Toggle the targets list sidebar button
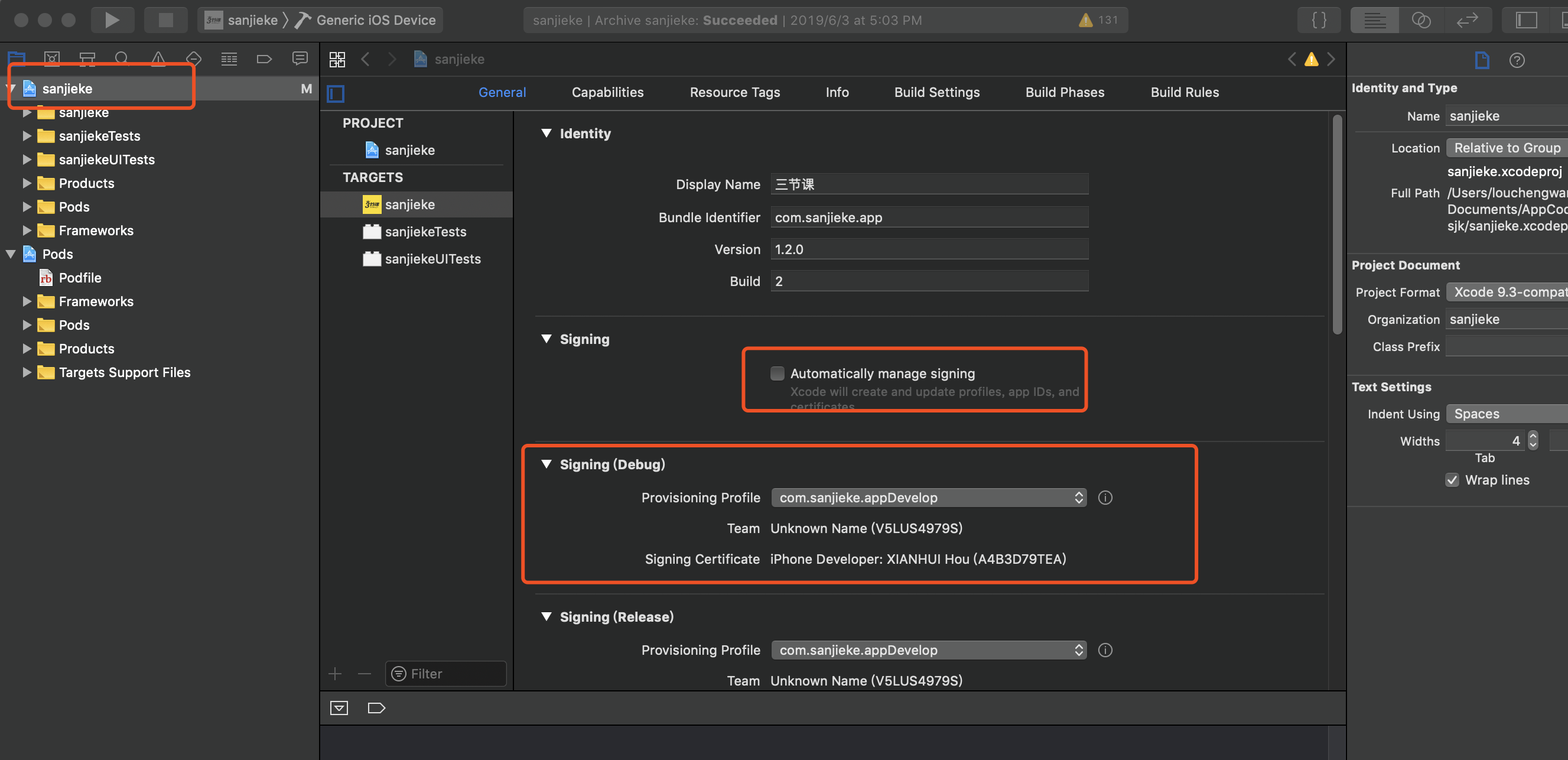1568x760 pixels. click(x=336, y=93)
